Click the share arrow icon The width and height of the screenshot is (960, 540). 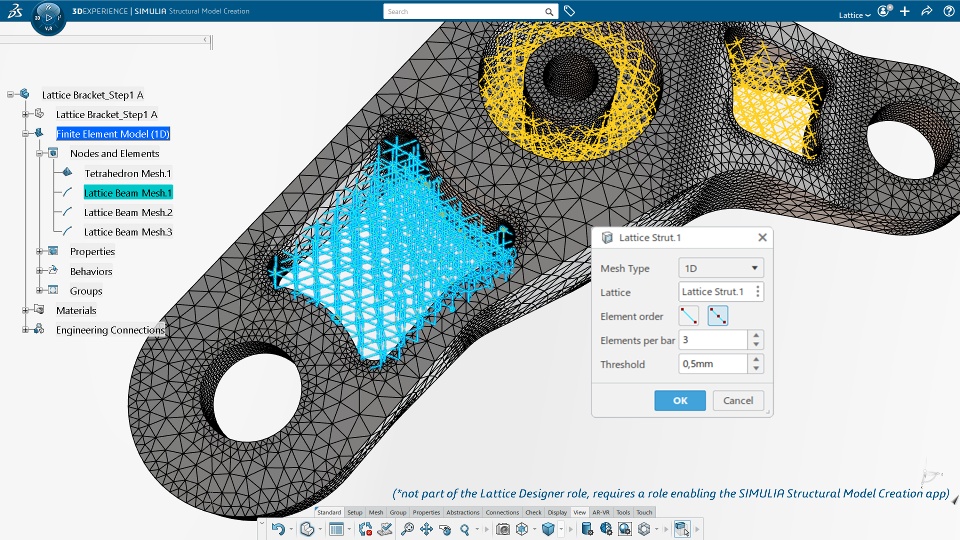point(926,11)
